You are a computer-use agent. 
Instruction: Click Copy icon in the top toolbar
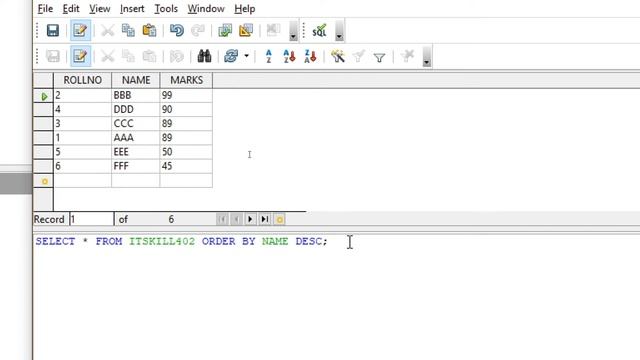pyautogui.click(x=128, y=31)
